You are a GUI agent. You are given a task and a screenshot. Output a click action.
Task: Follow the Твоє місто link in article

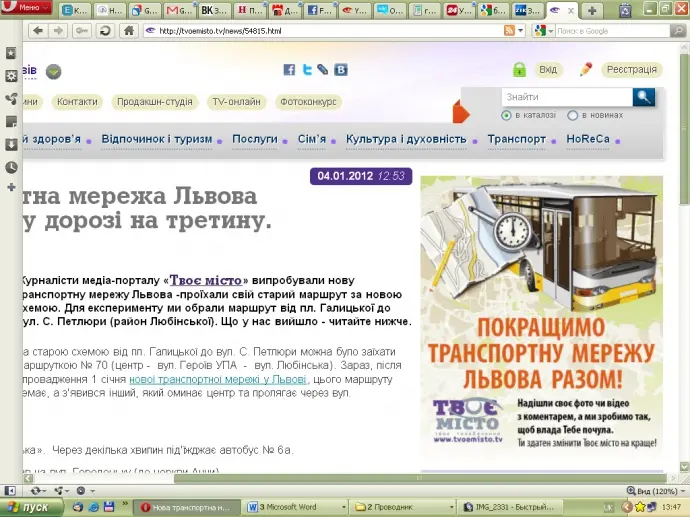coord(206,280)
